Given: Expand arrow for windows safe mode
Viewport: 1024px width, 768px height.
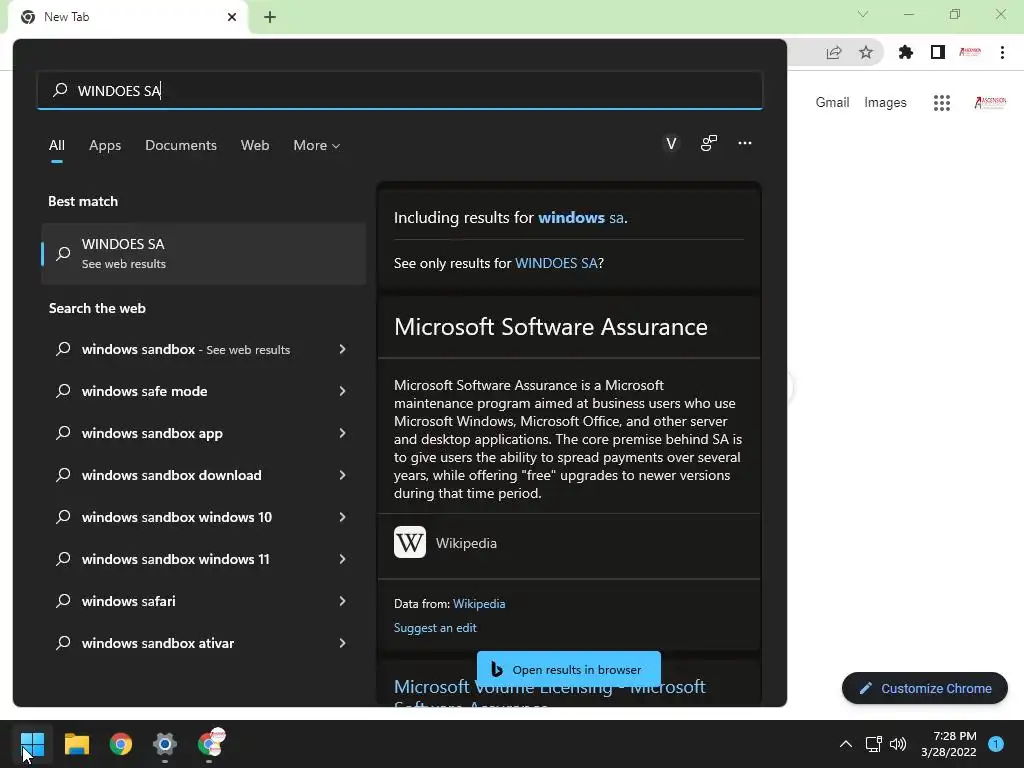Looking at the screenshot, I should click(342, 391).
